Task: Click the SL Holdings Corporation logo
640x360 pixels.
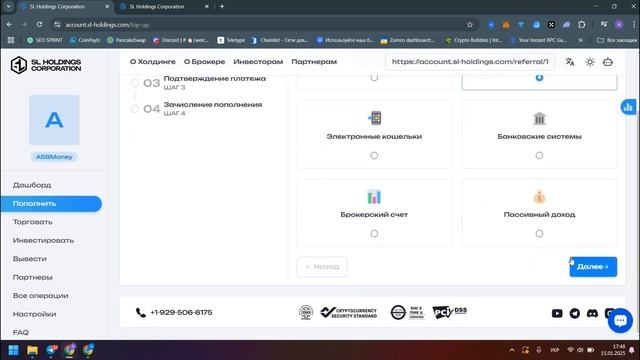Action: (46, 65)
